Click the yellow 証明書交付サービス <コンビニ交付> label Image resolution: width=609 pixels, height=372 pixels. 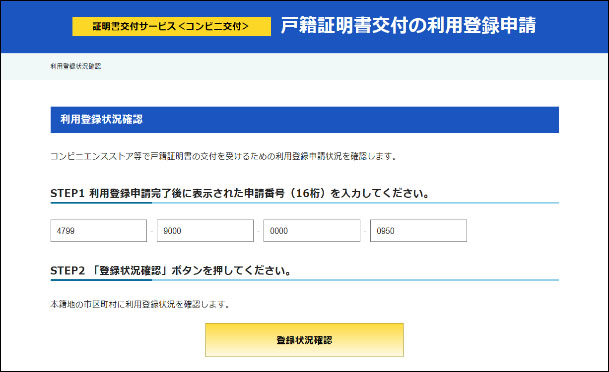171,26
